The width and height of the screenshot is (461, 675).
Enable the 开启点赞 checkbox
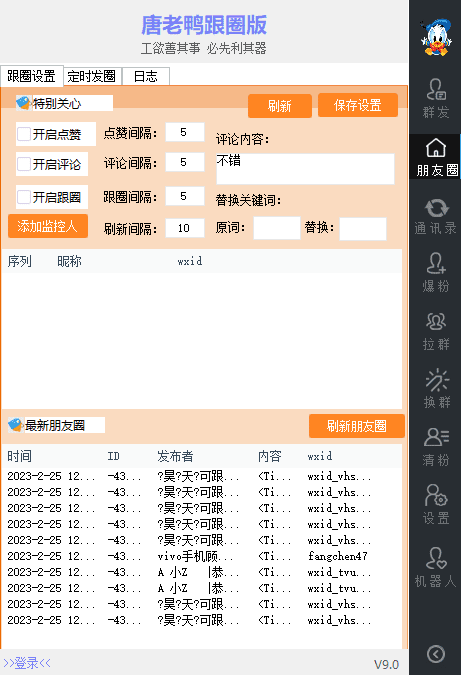tap(24, 134)
